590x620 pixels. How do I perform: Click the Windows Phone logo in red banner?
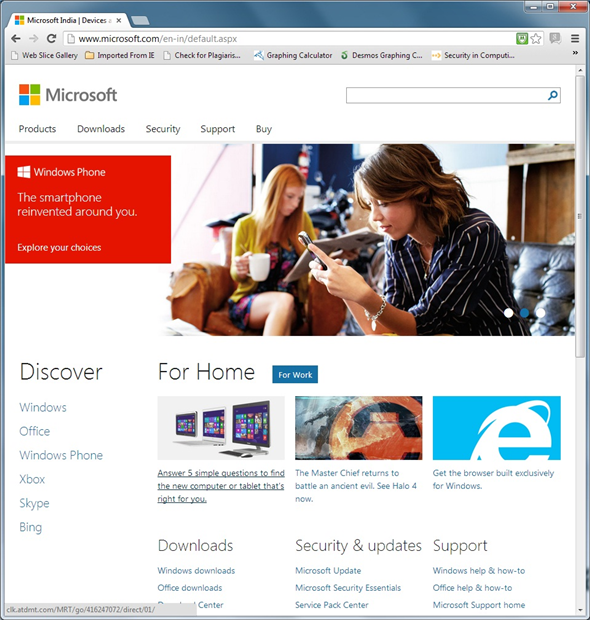coord(61,172)
